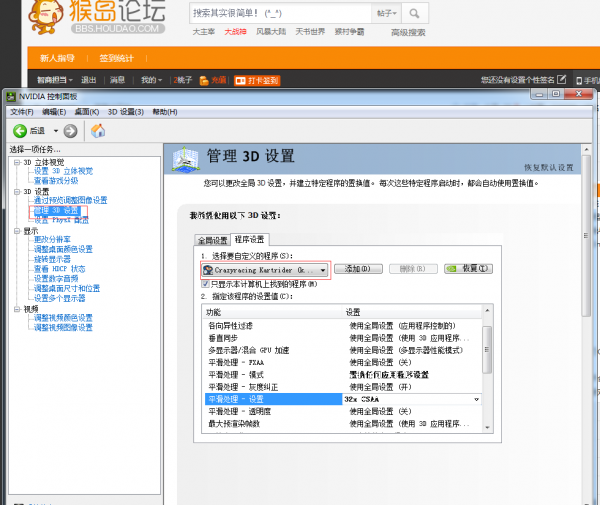
Task: Switch to the 全局设置 tab
Action: tap(212, 240)
